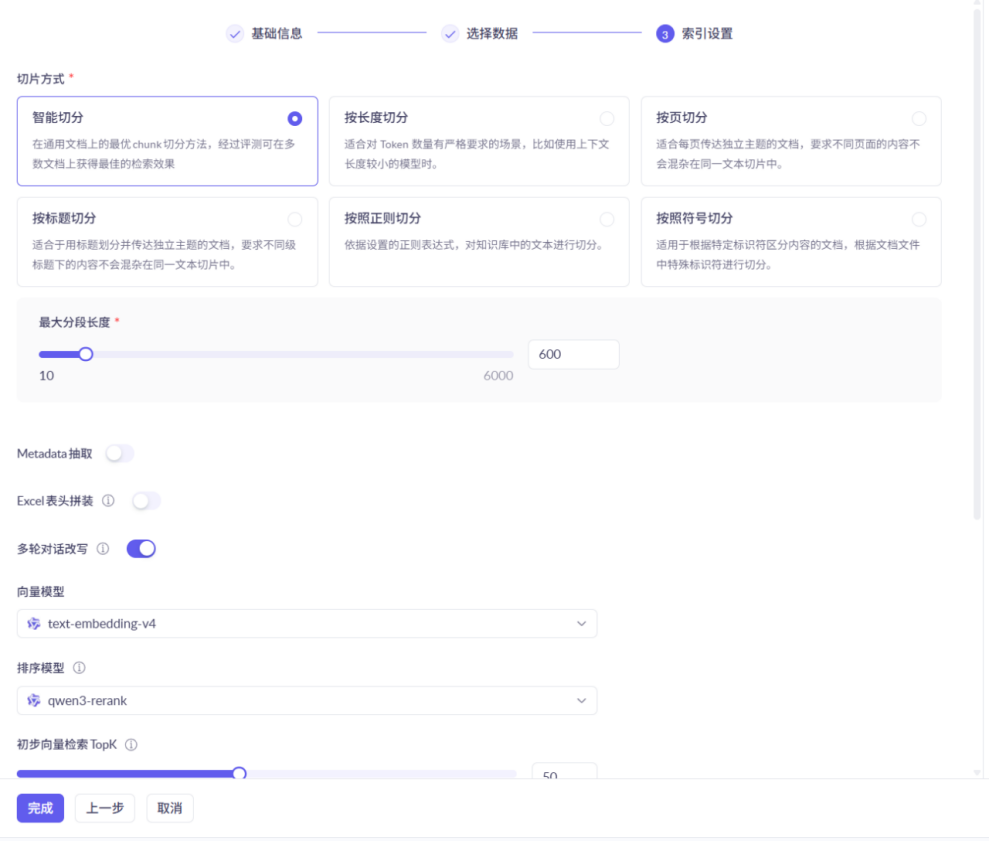
Task: Click the qwen3-rerank model logo icon
Action: [34, 700]
